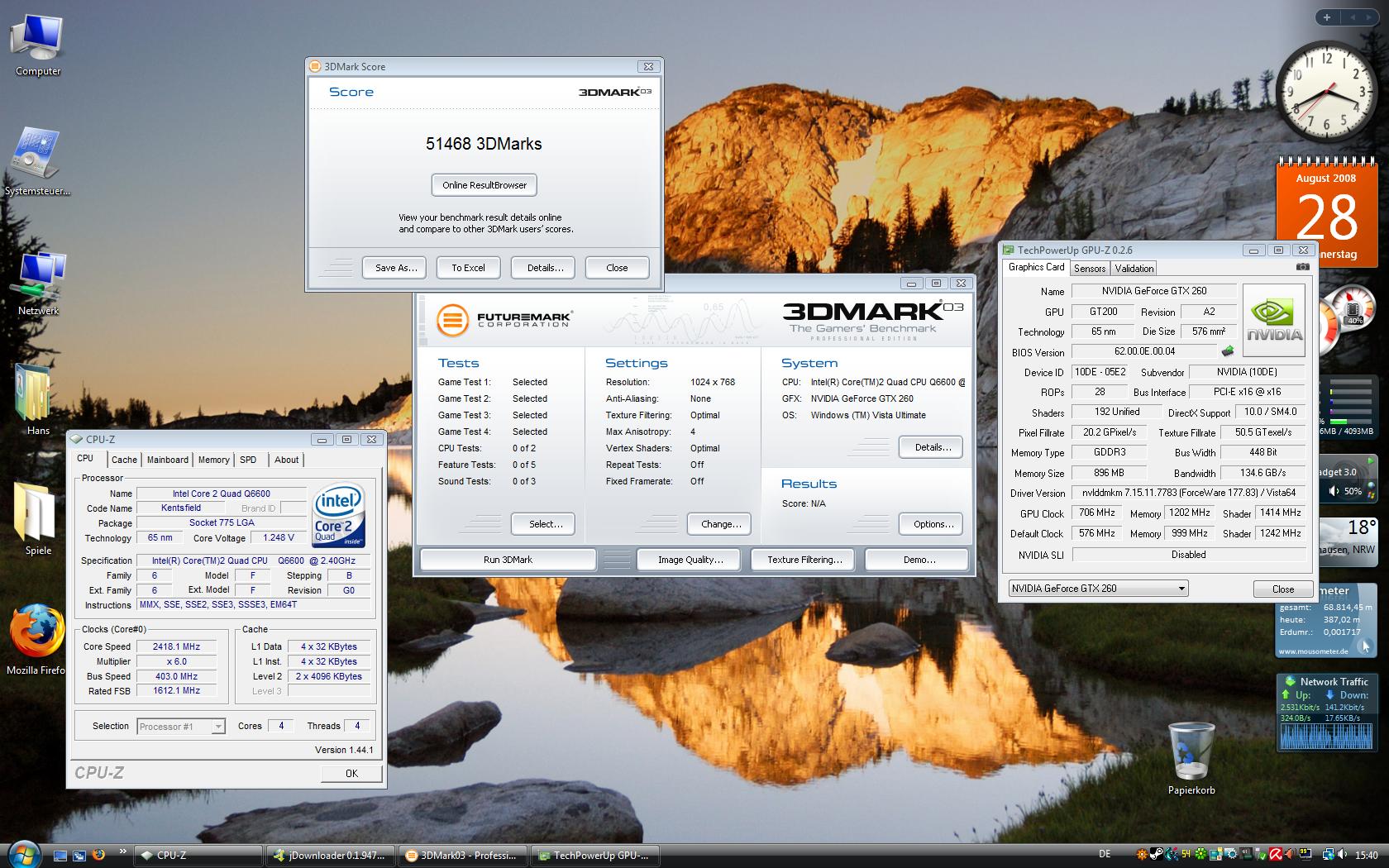Click the Switch Windows Quick Launch icon

79,856
